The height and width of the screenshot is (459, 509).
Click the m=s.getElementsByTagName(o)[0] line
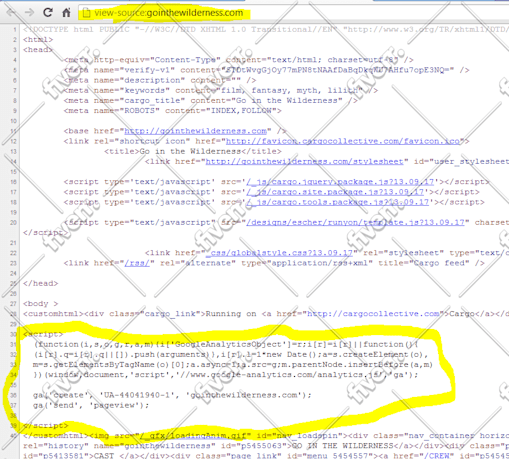pyautogui.click(x=233, y=365)
